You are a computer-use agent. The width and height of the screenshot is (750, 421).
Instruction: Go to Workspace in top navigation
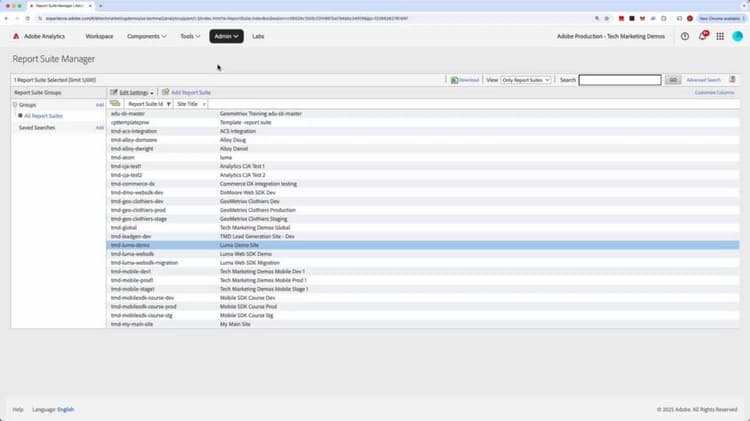(x=99, y=36)
